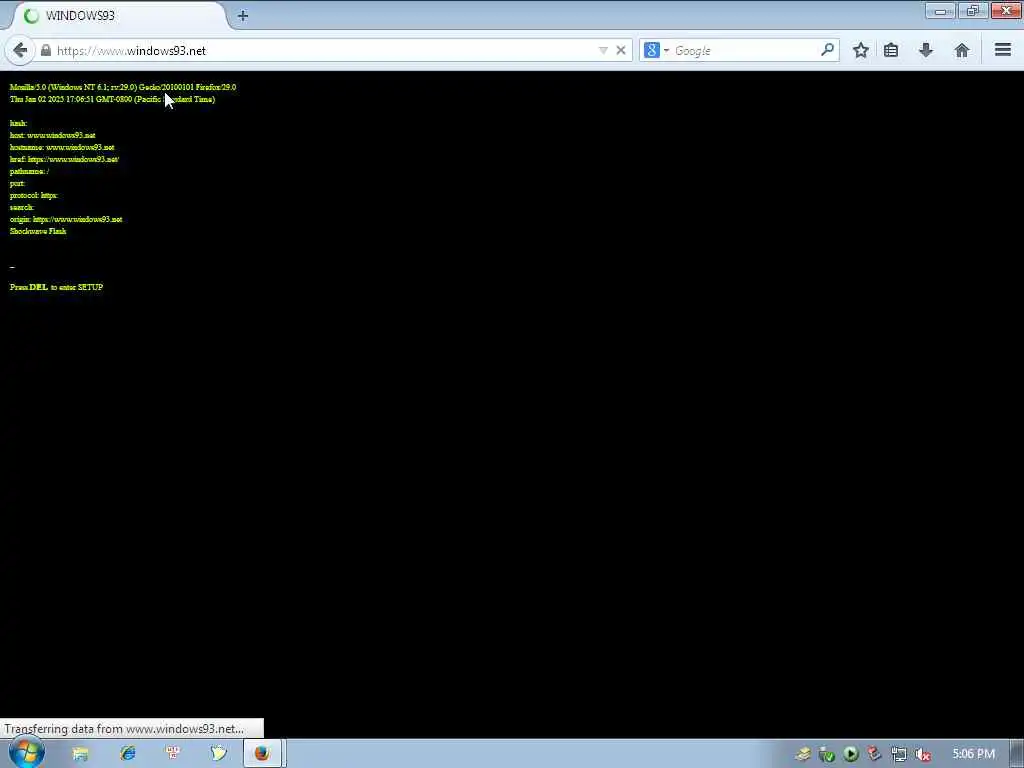
Task: Click the Firefox taskbar button
Action: [263, 754]
